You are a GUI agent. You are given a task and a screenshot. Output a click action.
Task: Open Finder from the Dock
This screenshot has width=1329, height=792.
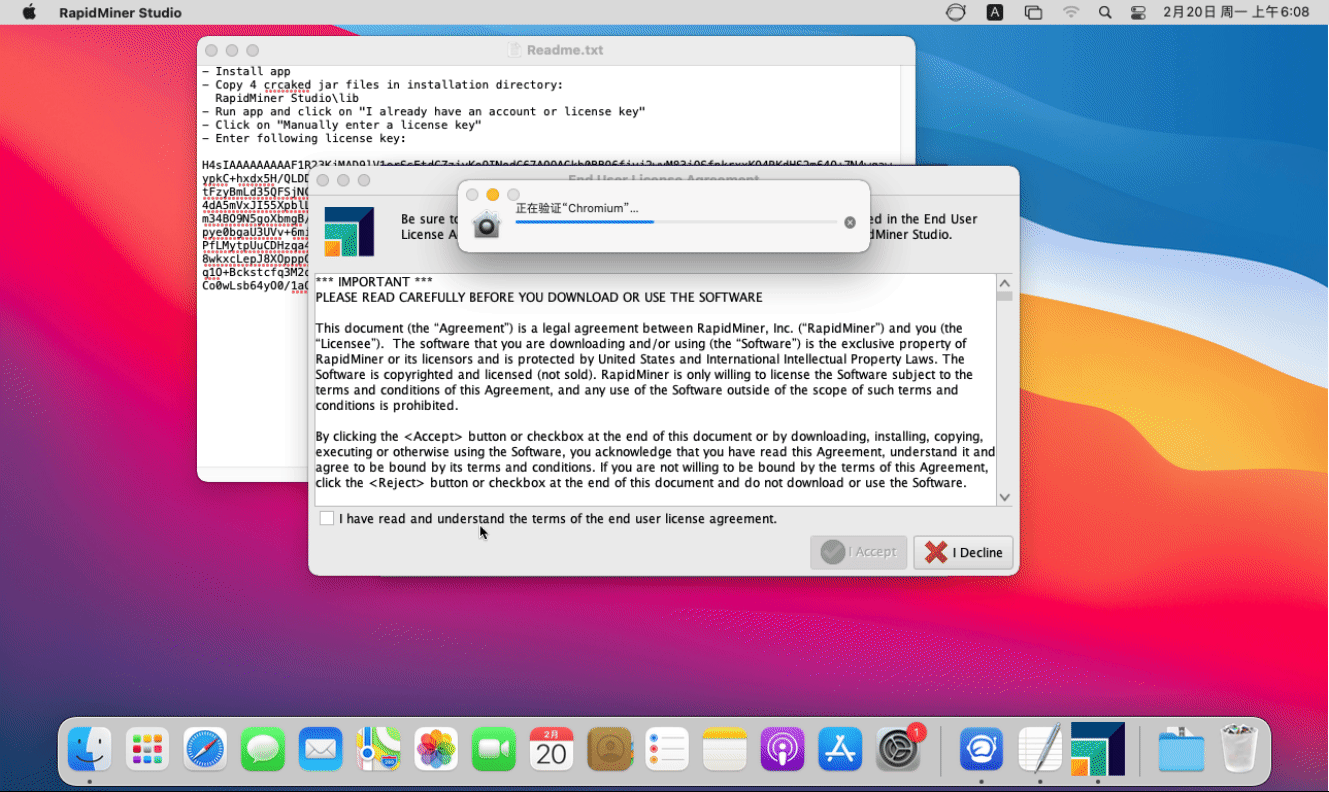point(90,749)
